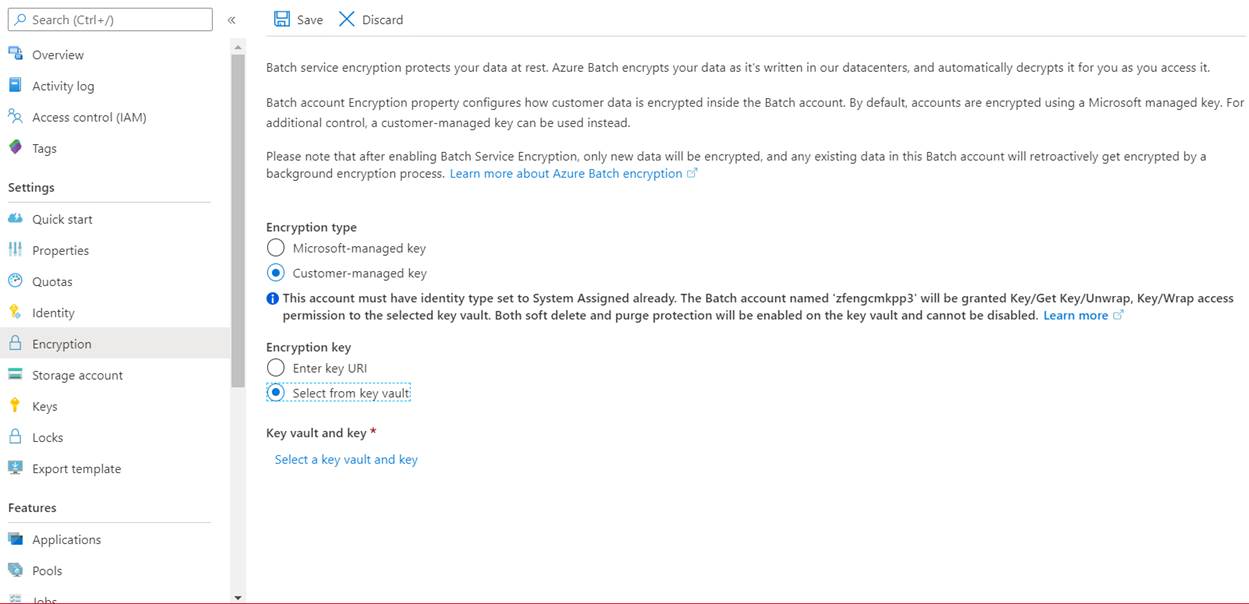Collapse the left navigation pane

[231, 19]
